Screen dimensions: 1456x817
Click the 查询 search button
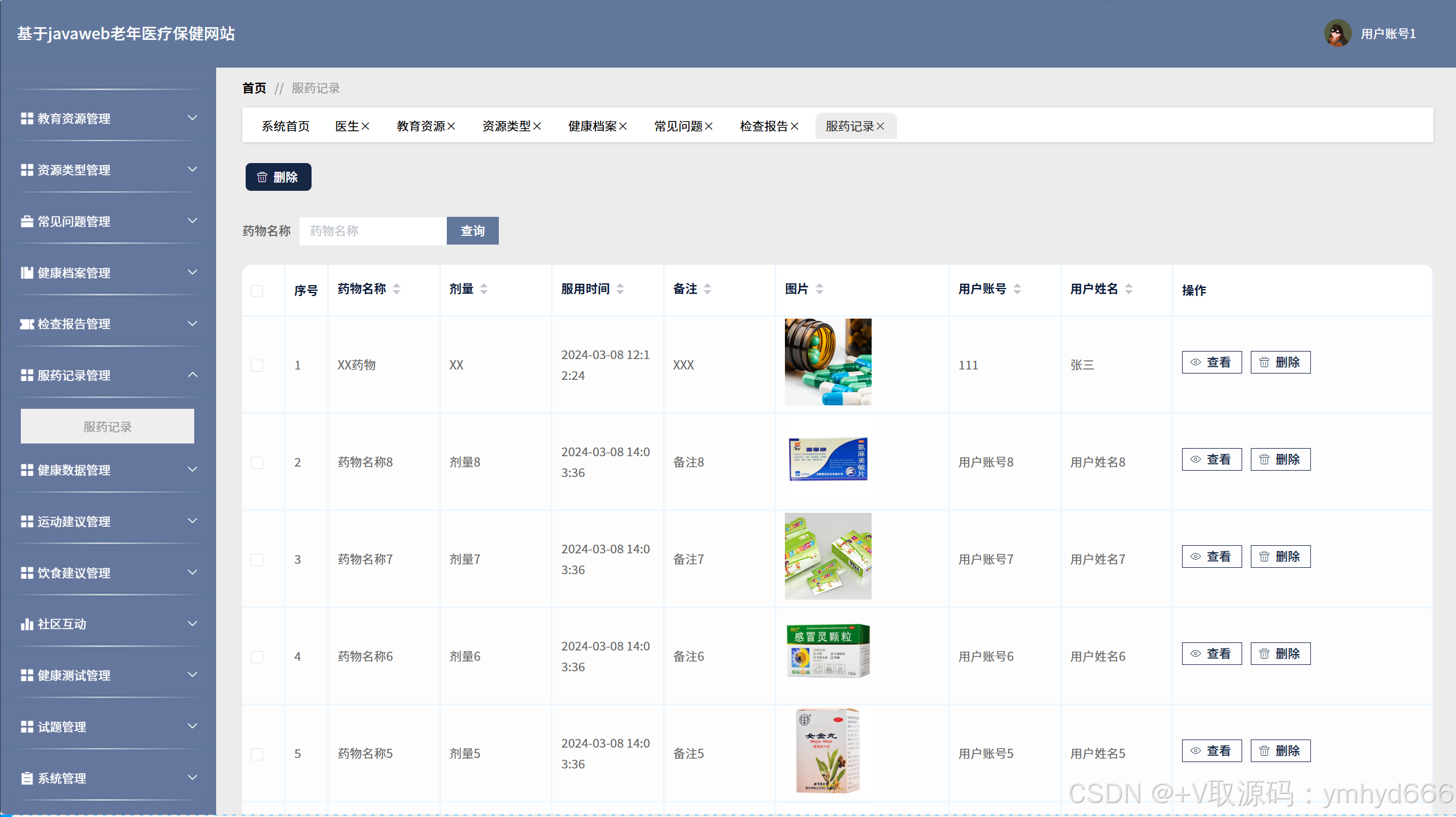coord(472,231)
